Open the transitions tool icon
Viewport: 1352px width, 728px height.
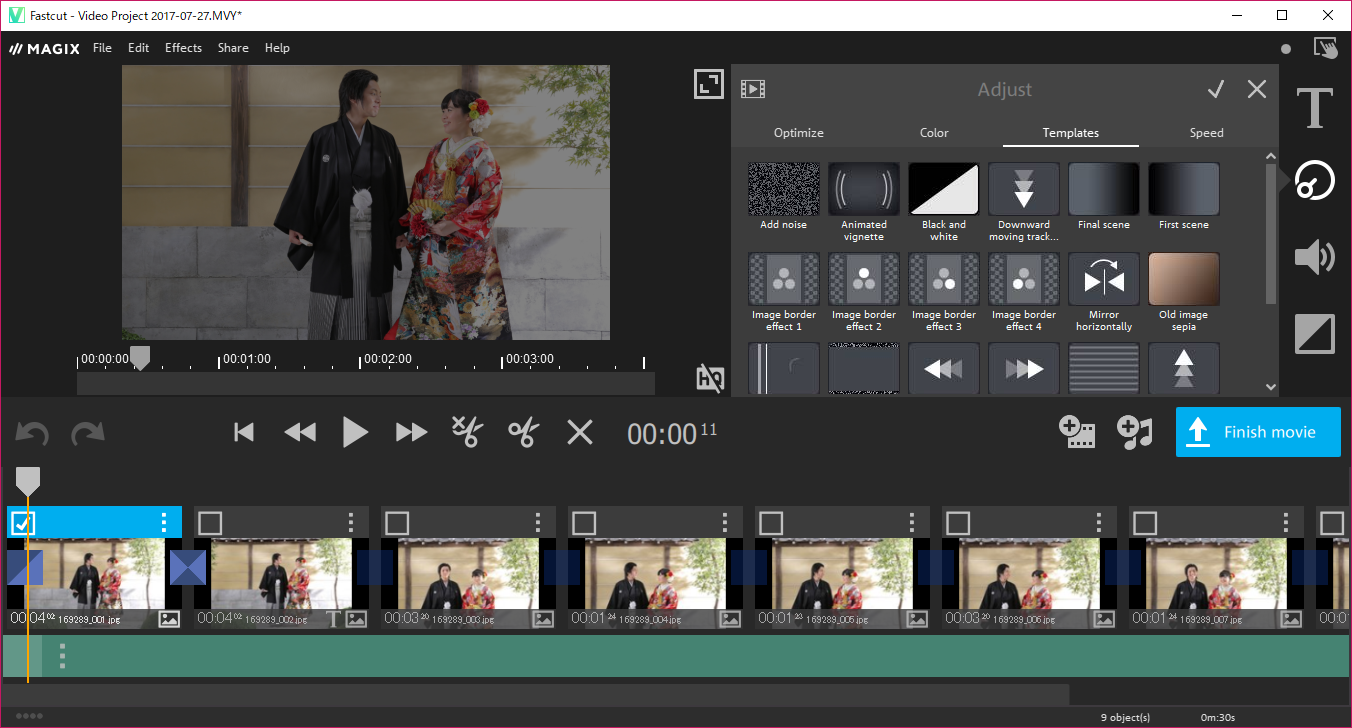tap(1315, 334)
